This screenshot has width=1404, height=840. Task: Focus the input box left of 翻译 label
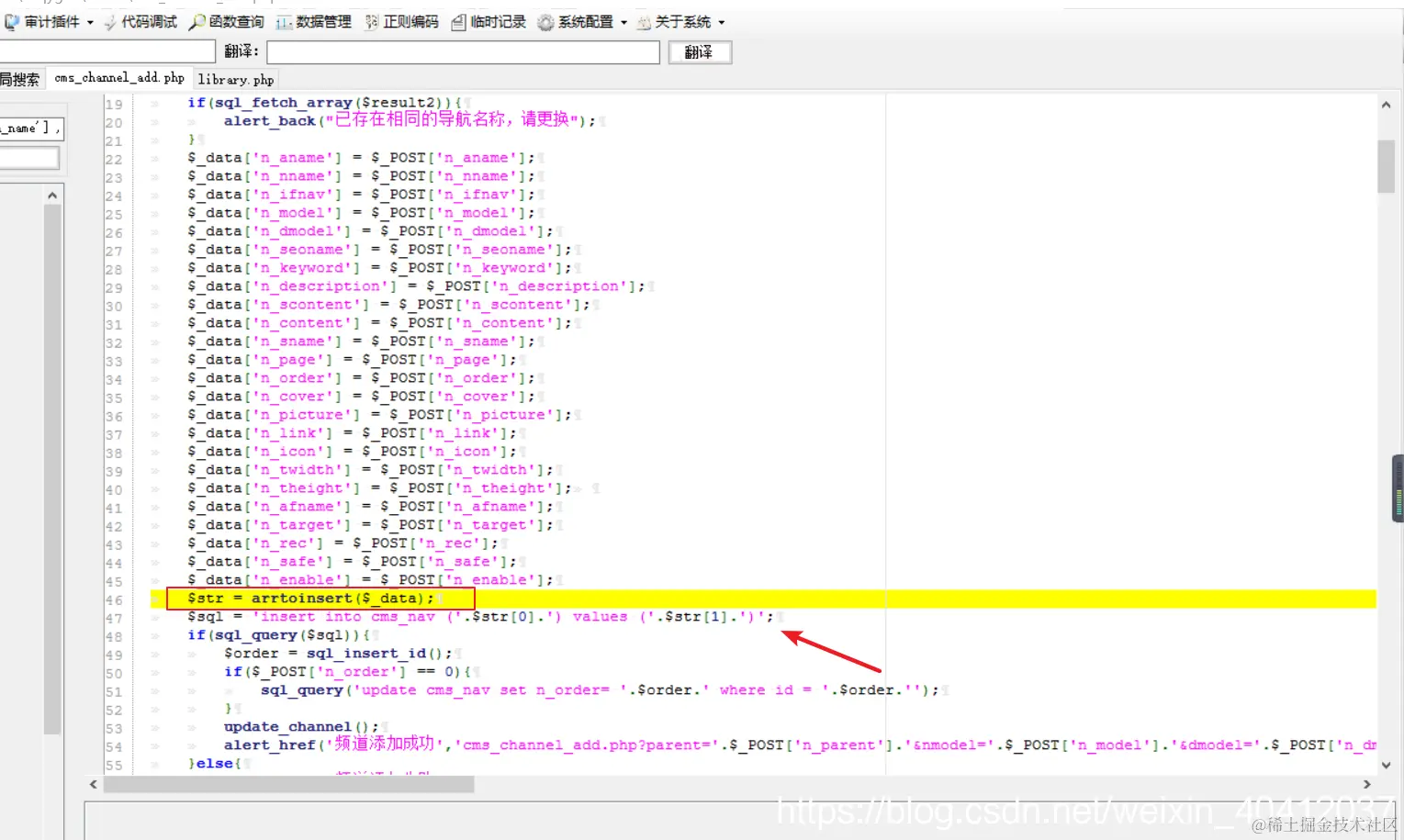(107, 51)
